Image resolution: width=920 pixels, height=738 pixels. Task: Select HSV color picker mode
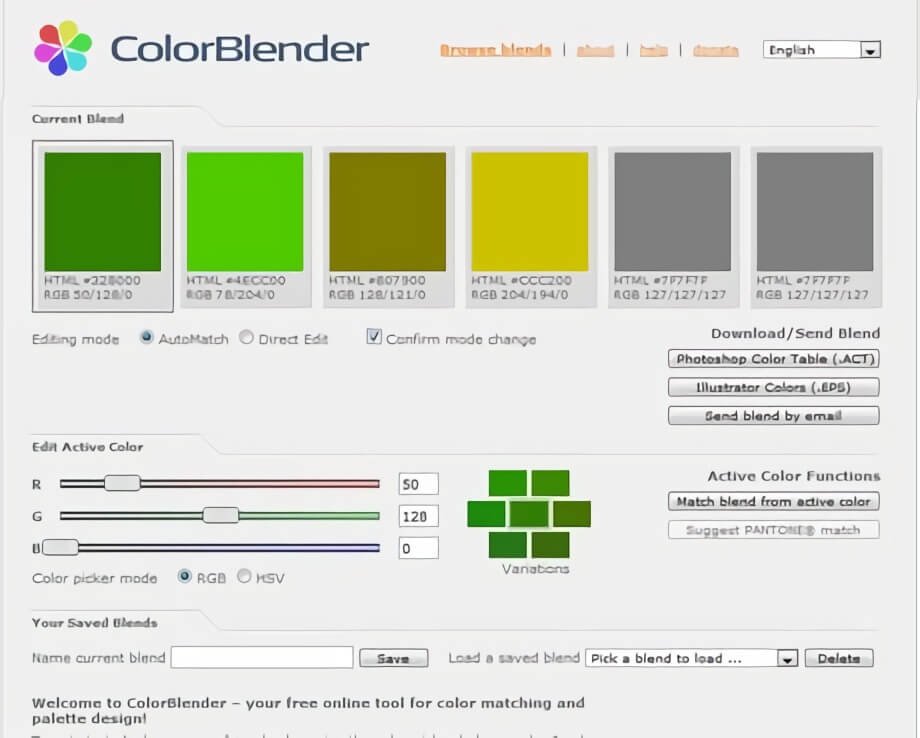244,577
